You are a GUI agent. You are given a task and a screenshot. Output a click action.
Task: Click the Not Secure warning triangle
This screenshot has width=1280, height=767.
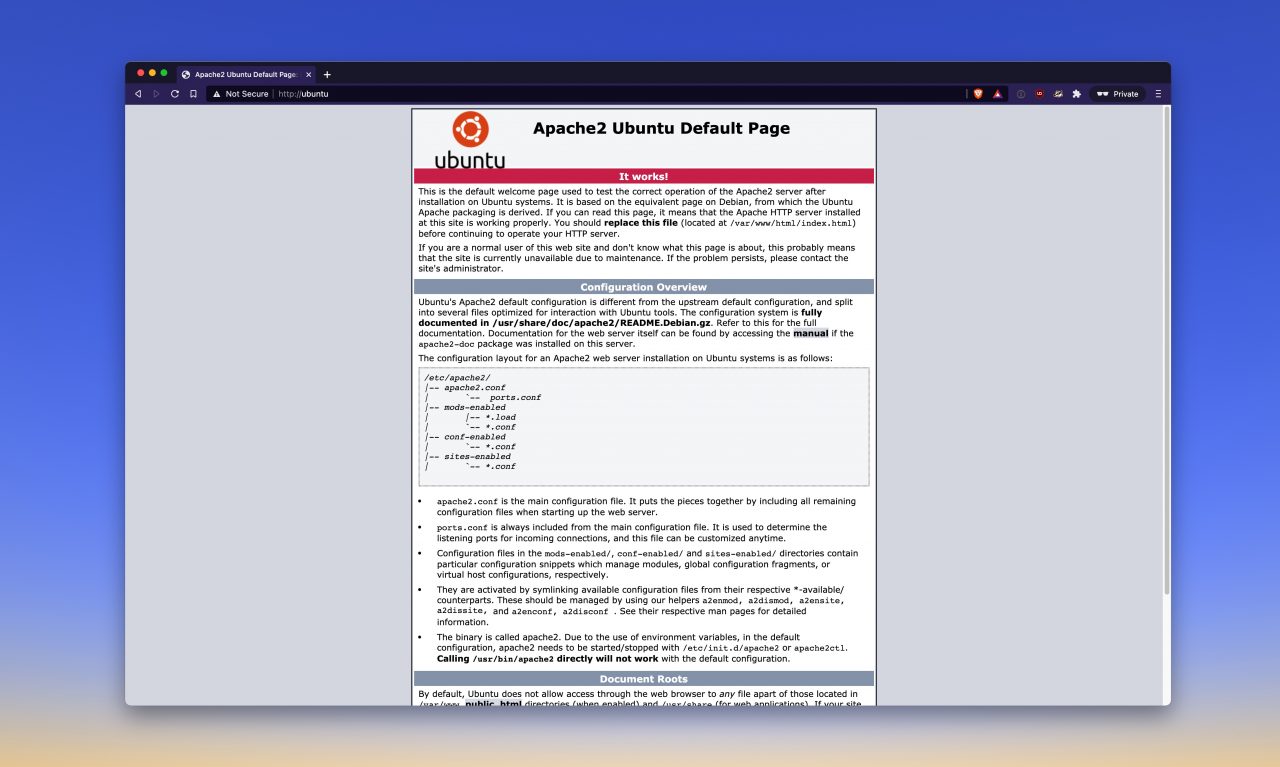(216, 94)
